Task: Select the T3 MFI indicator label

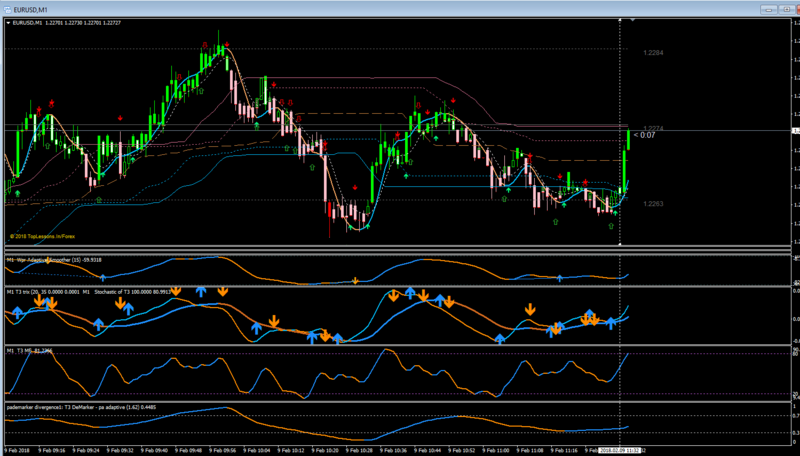Action: tap(29, 351)
